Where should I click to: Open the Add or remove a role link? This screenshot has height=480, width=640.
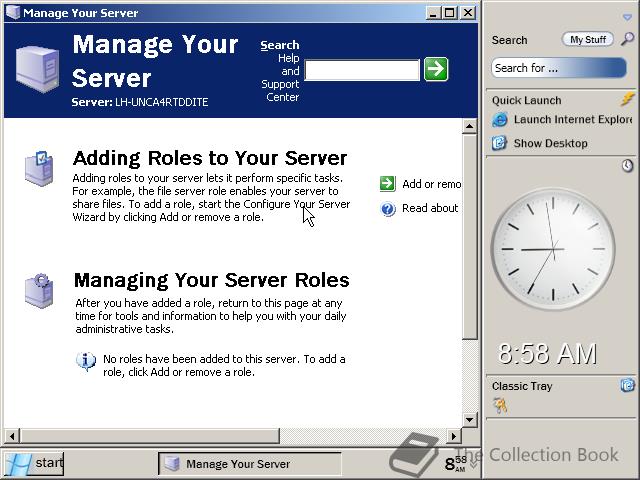click(x=431, y=184)
